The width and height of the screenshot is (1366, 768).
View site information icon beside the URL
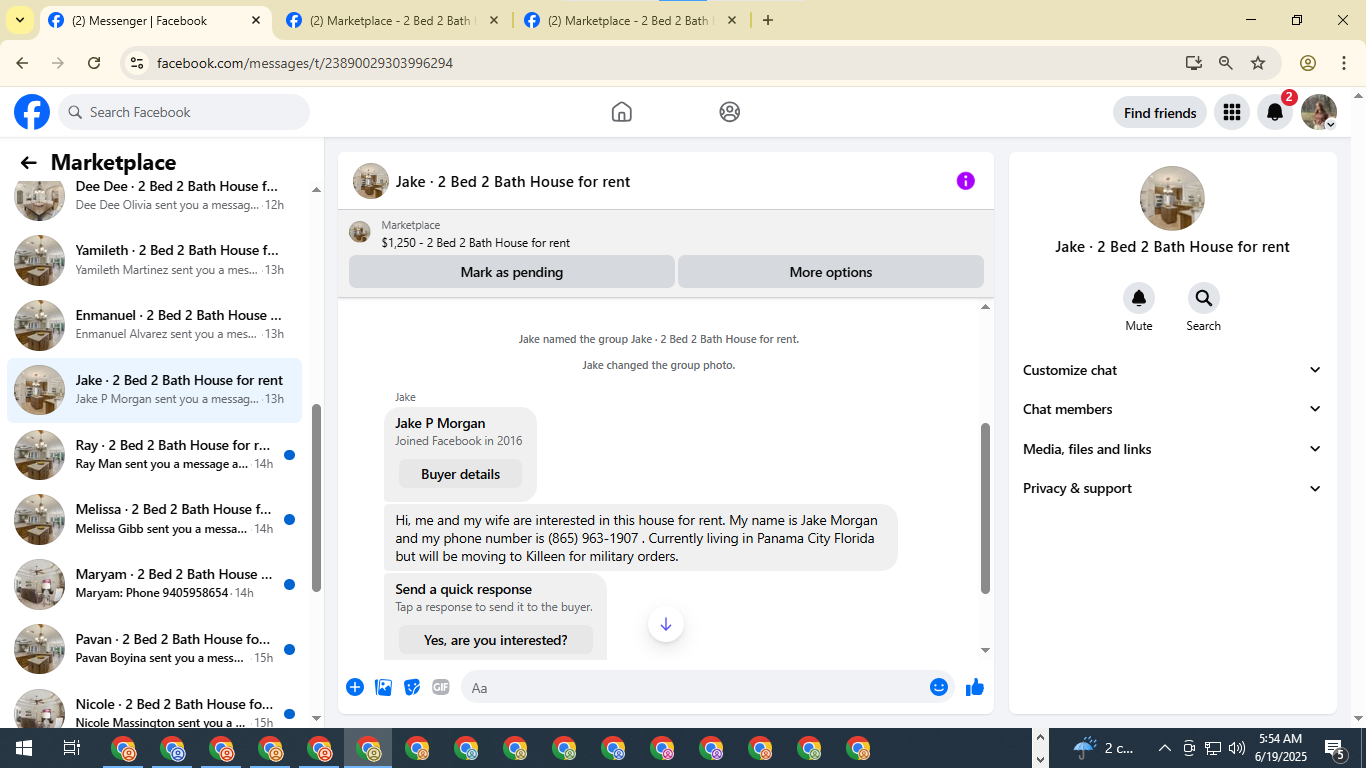pyautogui.click(x=137, y=63)
